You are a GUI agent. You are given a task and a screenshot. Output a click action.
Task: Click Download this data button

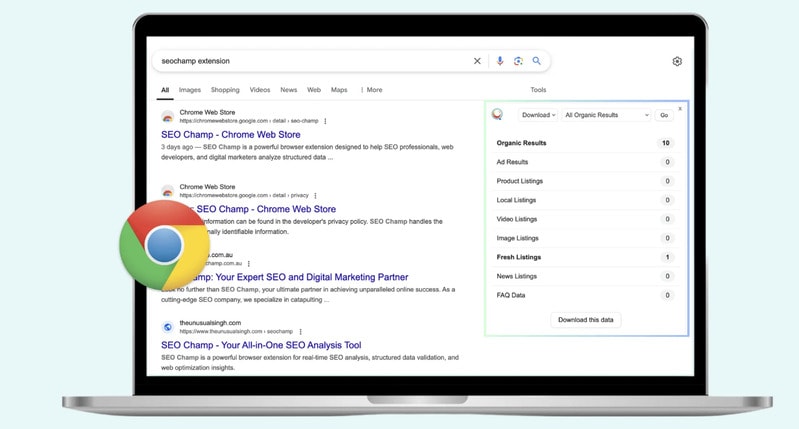click(x=586, y=320)
